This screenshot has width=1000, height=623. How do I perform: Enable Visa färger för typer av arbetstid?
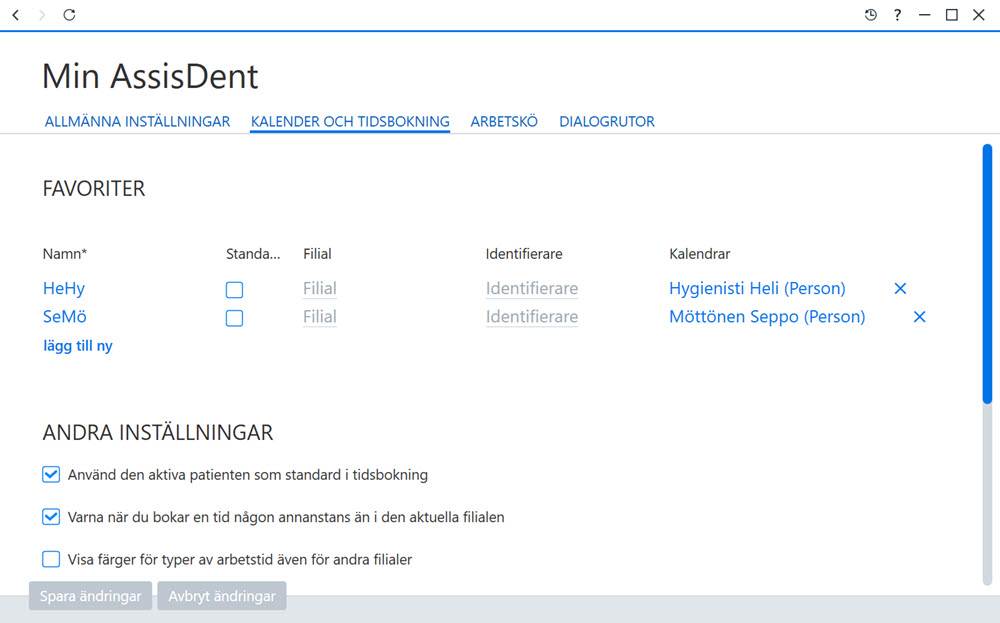coord(51,559)
